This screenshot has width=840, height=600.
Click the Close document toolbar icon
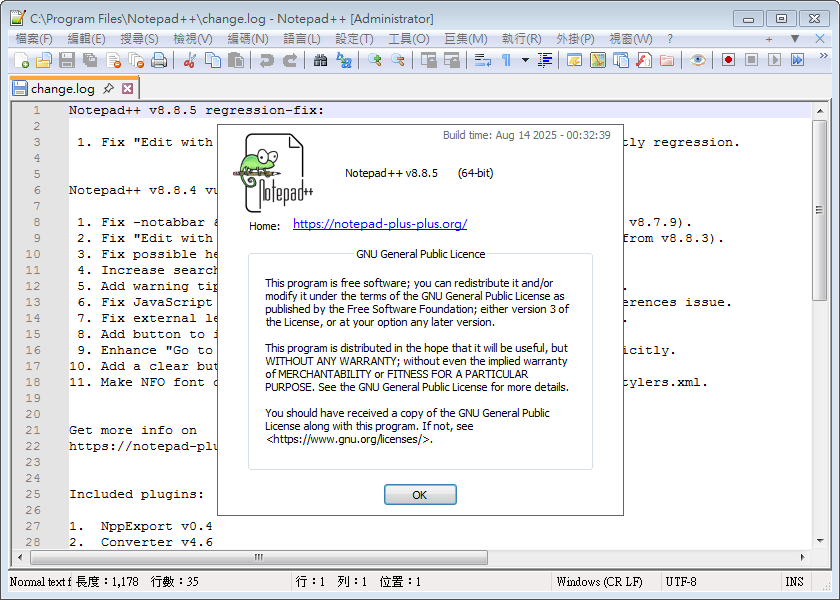pos(113,60)
